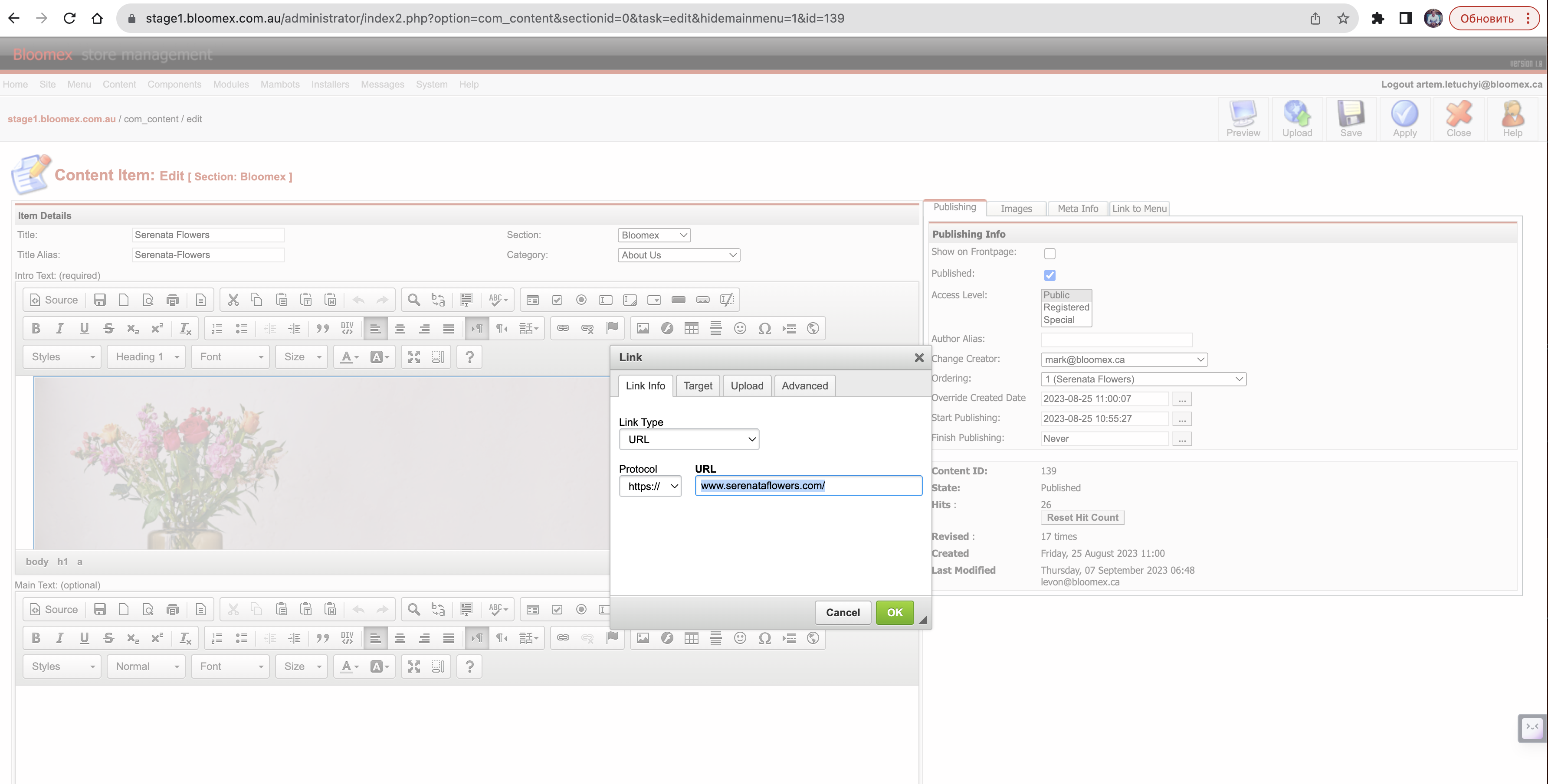The height and width of the screenshot is (784, 1548).
Task: Open the Meta Info tab
Action: point(1077,209)
